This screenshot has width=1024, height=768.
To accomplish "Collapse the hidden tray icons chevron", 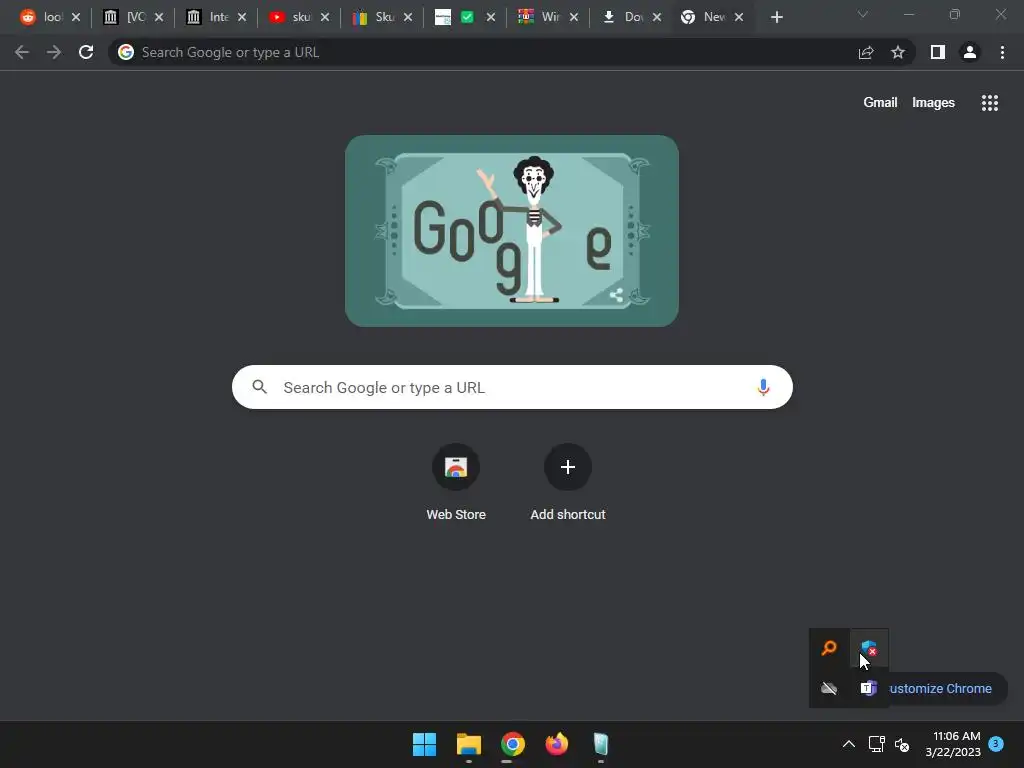I will (x=848, y=744).
